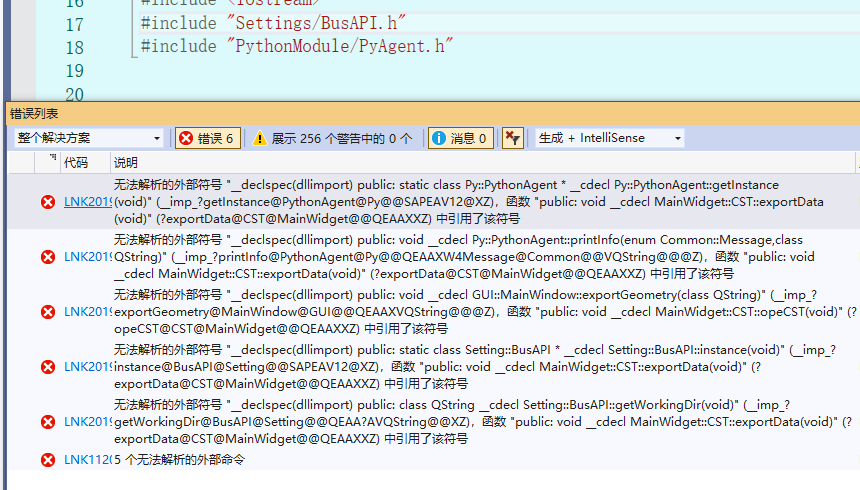Open LNK2019 link for BusAPI::instance error
860x490 pixels.
point(88,367)
